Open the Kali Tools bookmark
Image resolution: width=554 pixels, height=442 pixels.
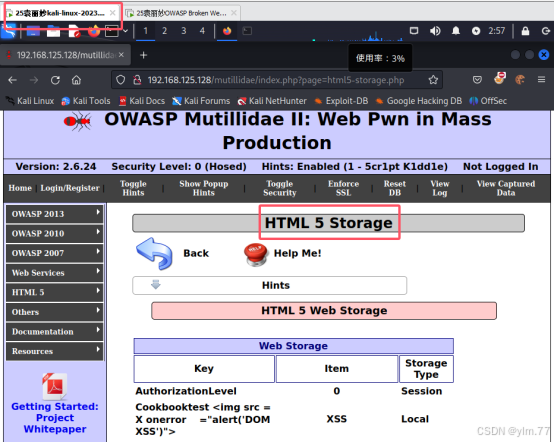point(86,101)
